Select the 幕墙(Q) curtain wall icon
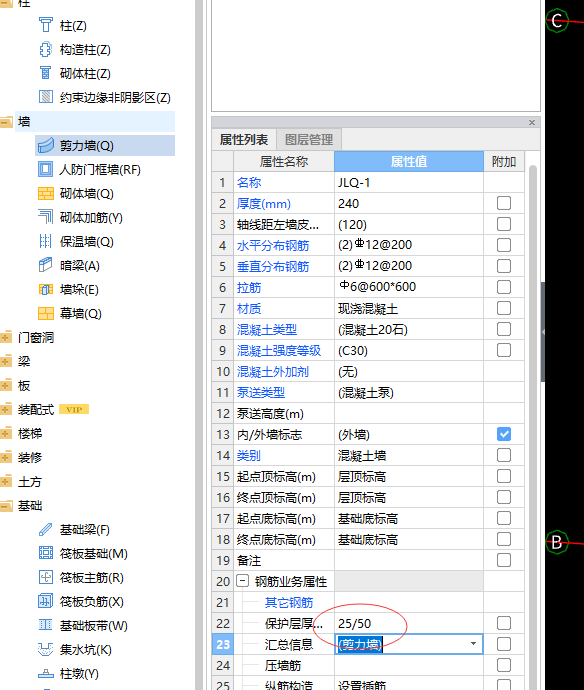 46,313
